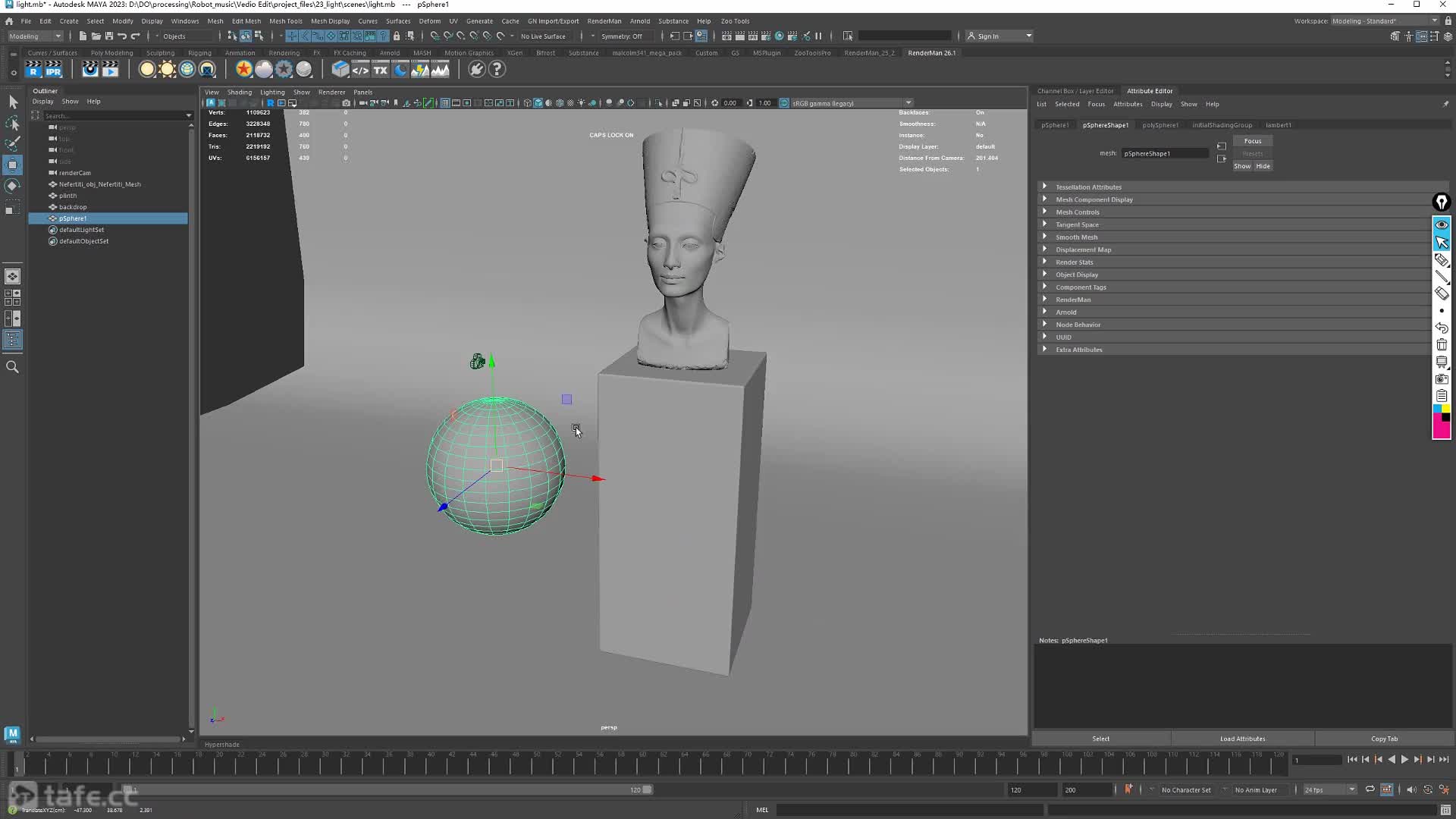The image size is (1456, 819).
Task: Click the Load Attributes button
Action: tap(1242, 739)
